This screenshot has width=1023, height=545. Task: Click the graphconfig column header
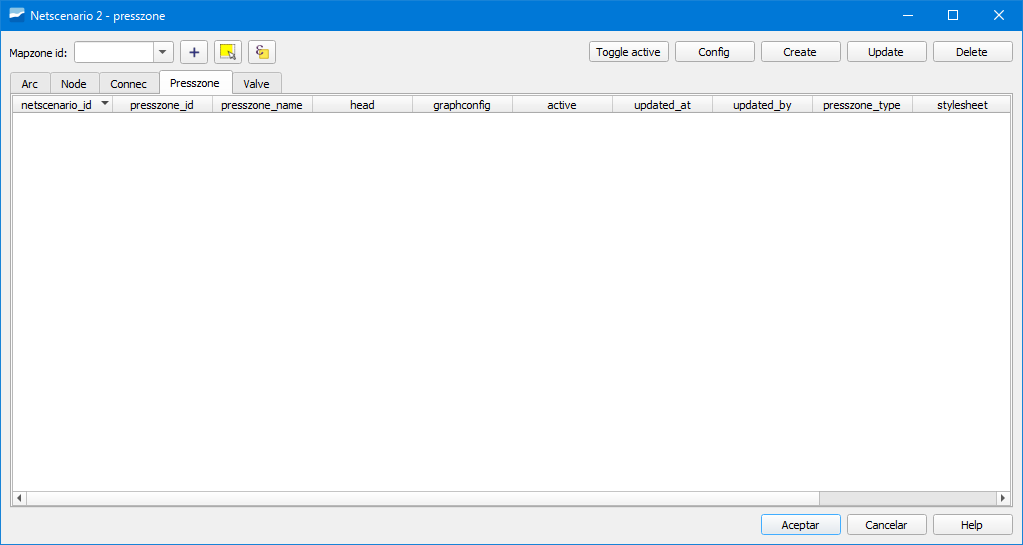tap(462, 104)
